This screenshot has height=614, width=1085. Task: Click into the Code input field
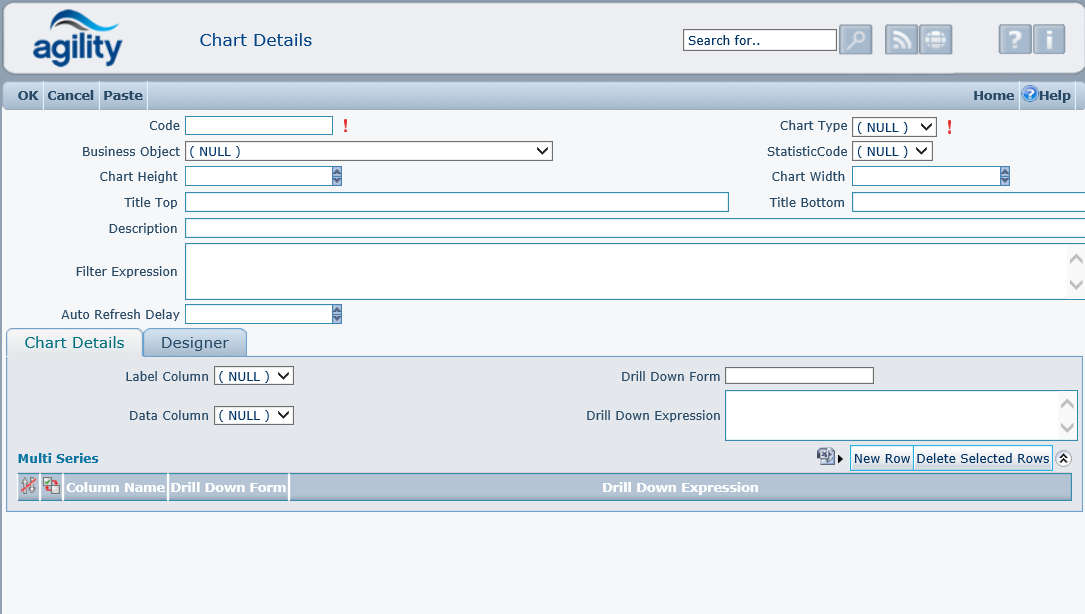click(x=258, y=126)
